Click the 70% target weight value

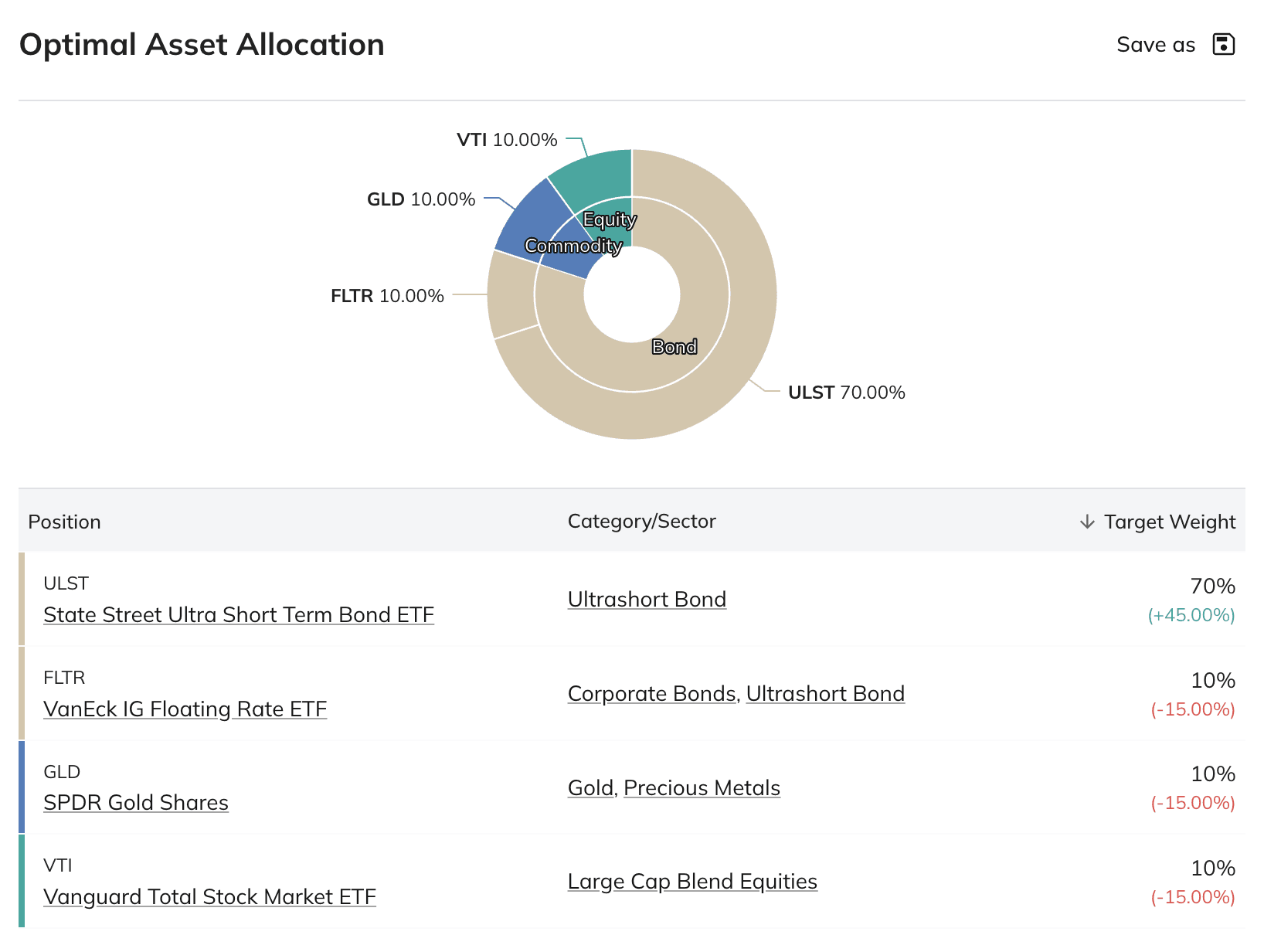point(1213,586)
